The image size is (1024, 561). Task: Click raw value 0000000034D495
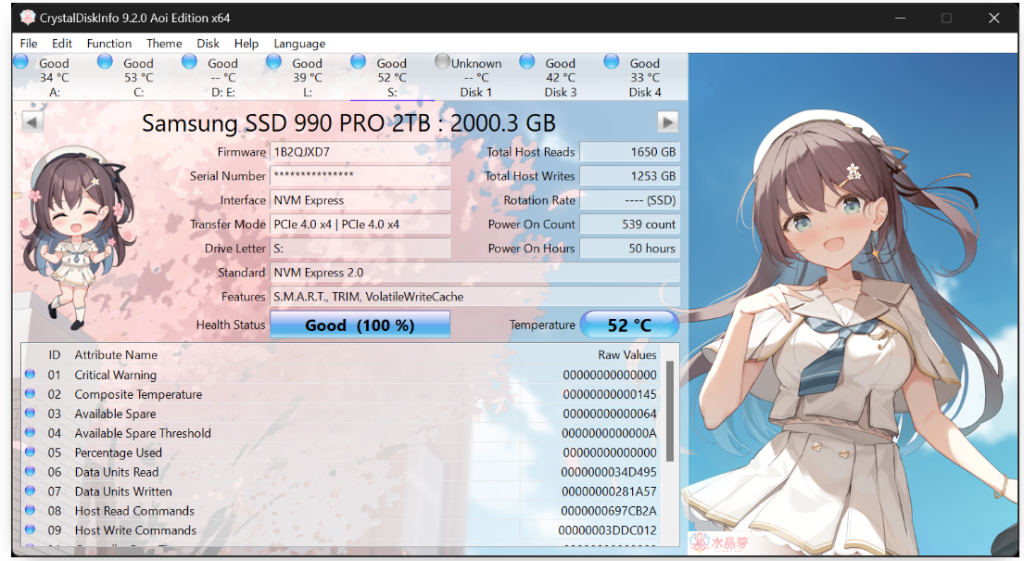pyautogui.click(x=609, y=472)
